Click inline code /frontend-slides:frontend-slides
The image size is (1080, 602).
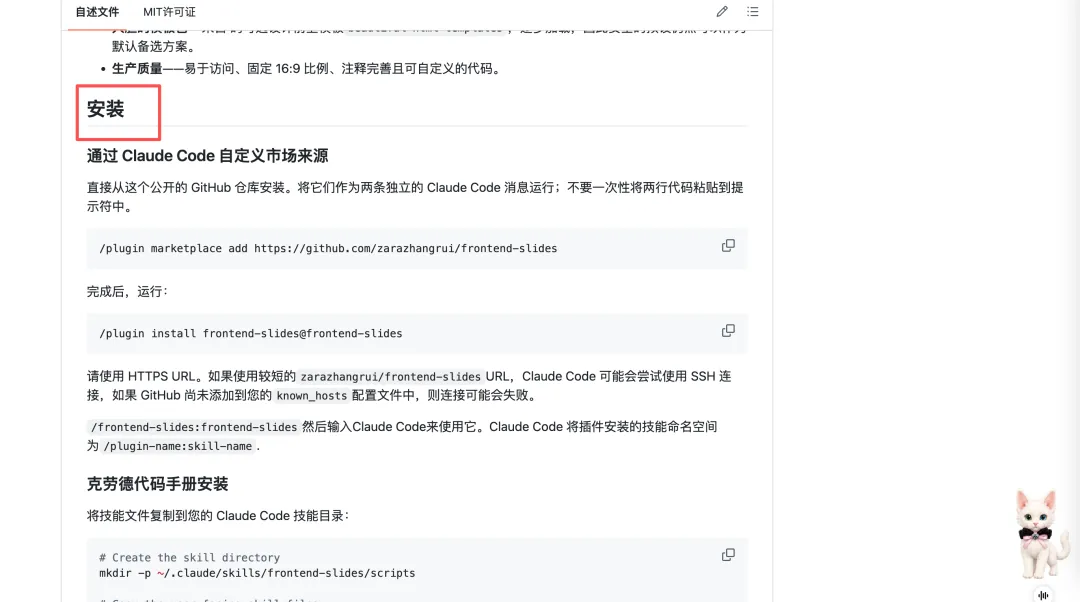coord(194,427)
